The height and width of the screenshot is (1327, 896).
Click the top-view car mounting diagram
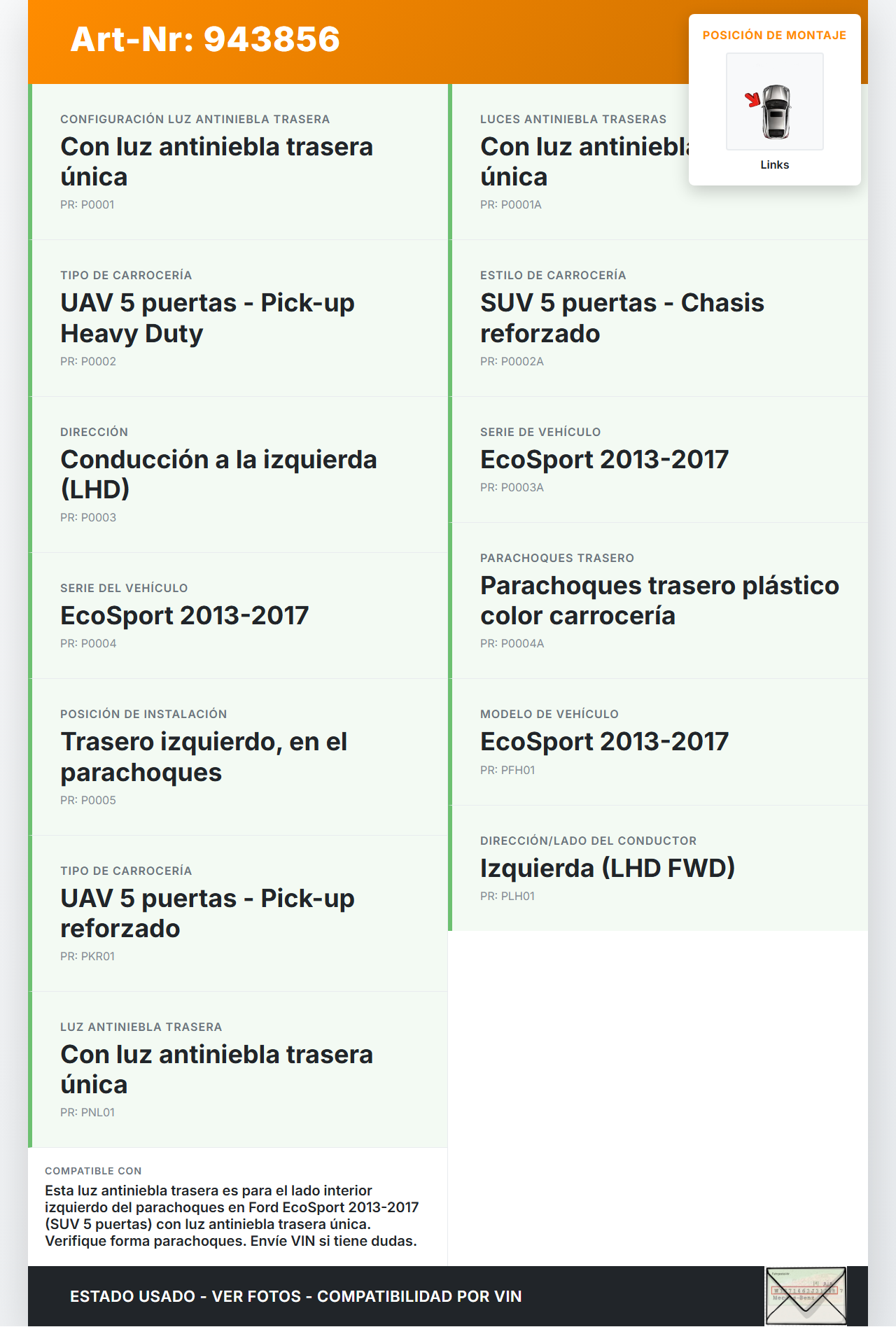[776, 111]
